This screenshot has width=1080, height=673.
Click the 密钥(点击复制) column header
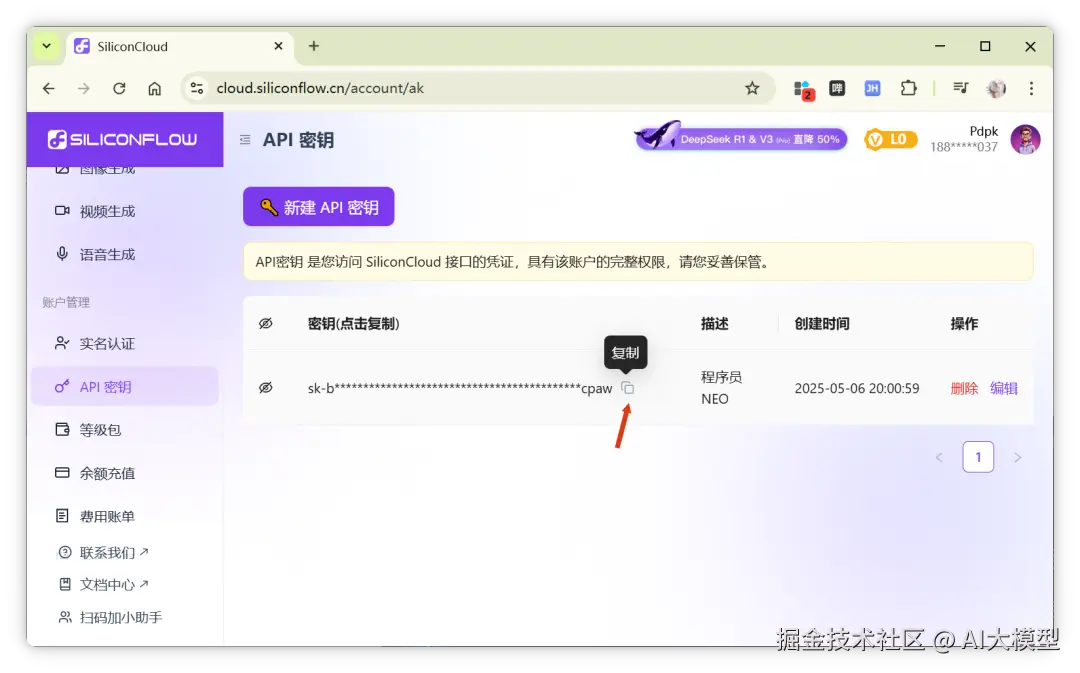tap(353, 324)
